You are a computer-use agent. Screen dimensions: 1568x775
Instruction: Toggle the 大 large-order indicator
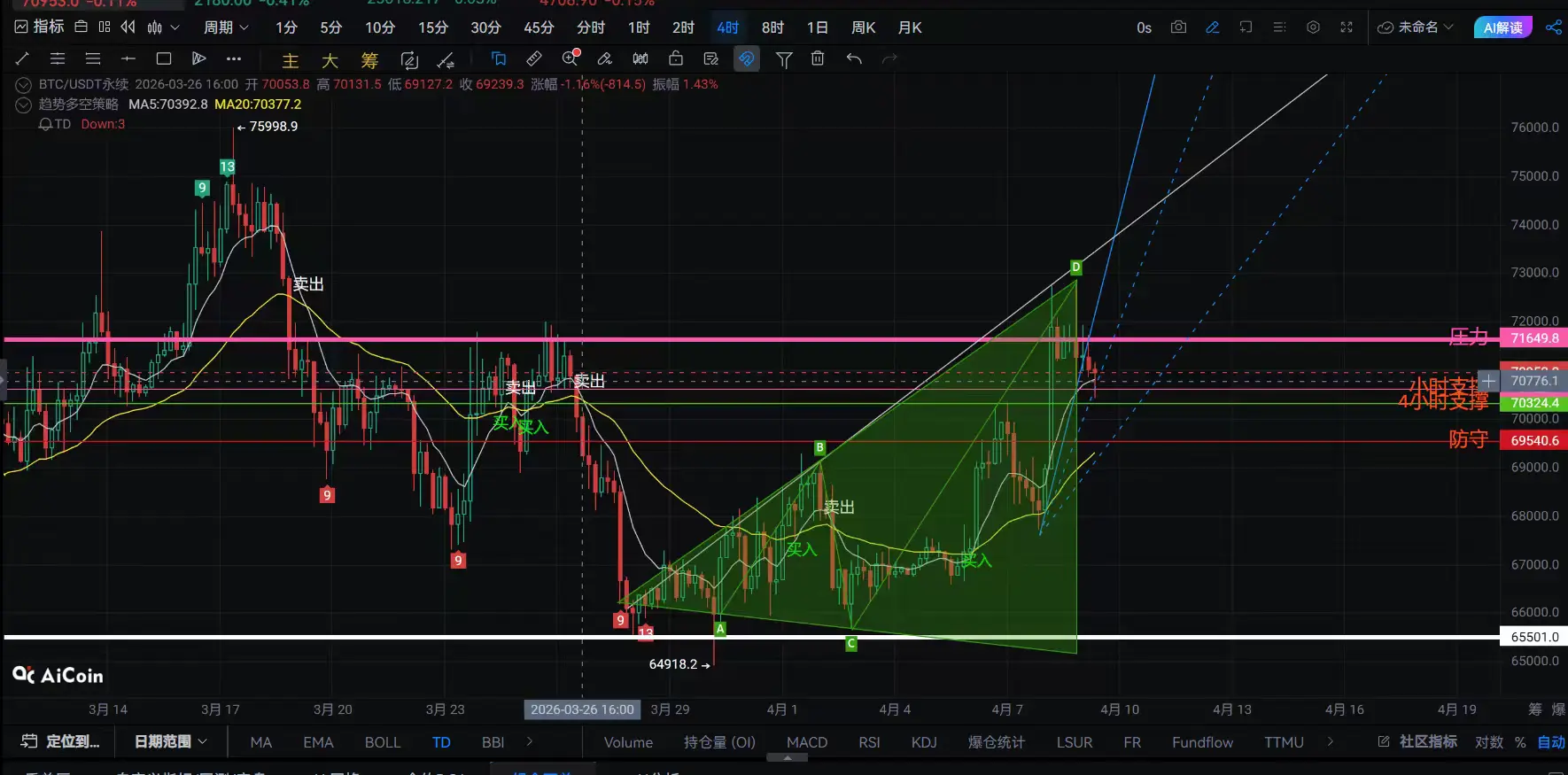(x=330, y=60)
